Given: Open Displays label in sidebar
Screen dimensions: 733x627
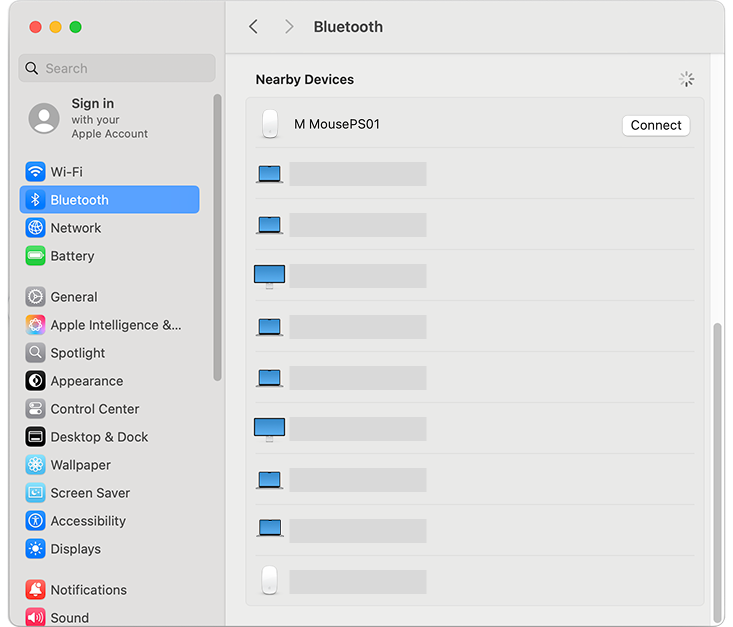Looking at the screenshot, I should coord(76,549).
